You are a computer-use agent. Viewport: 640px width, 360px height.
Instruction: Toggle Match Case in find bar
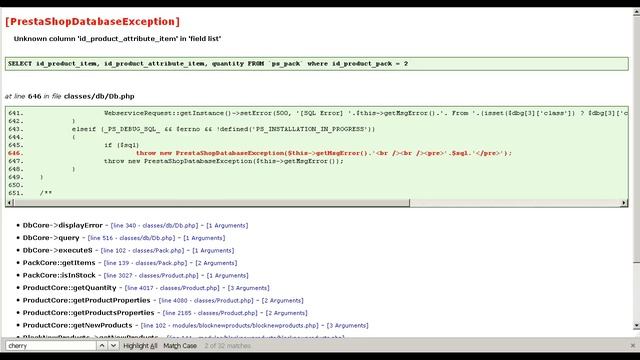[x=180, y=346]
